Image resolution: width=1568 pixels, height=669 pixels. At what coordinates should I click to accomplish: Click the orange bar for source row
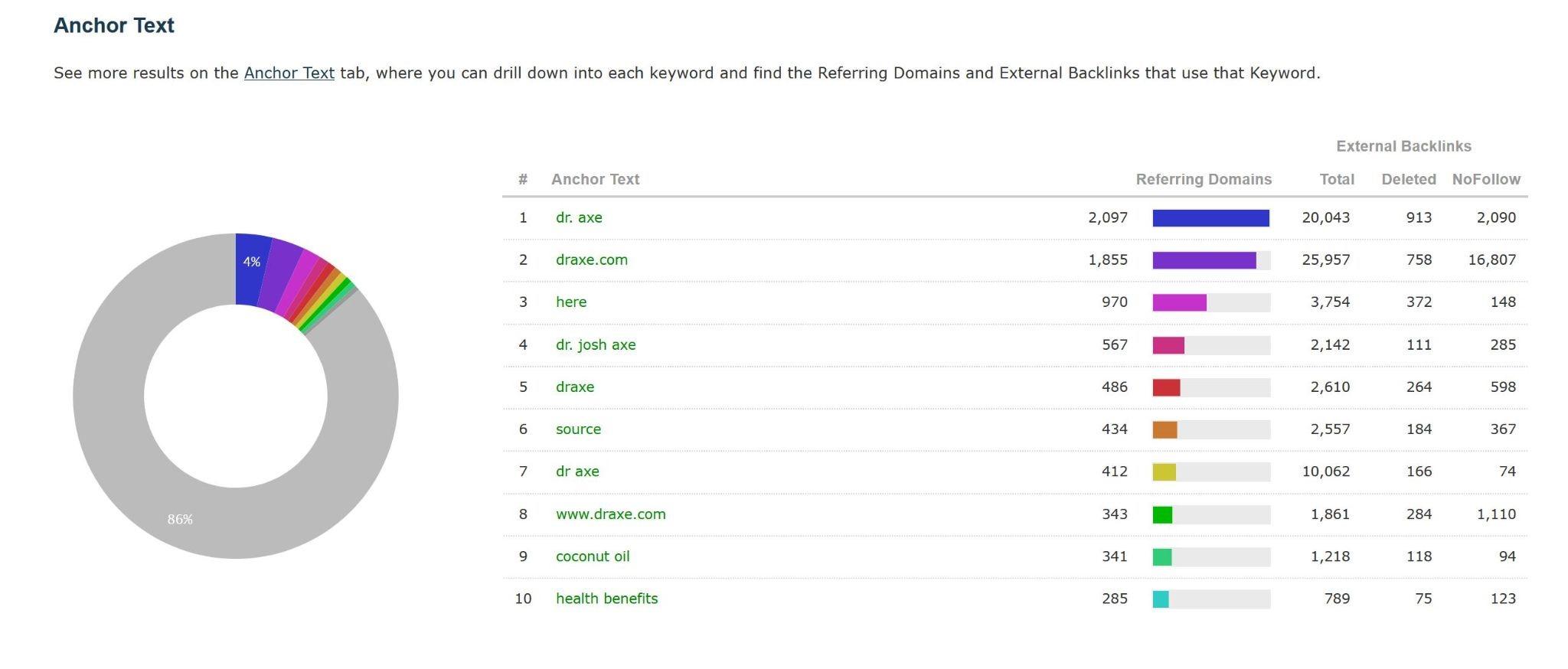(1165, 429)
